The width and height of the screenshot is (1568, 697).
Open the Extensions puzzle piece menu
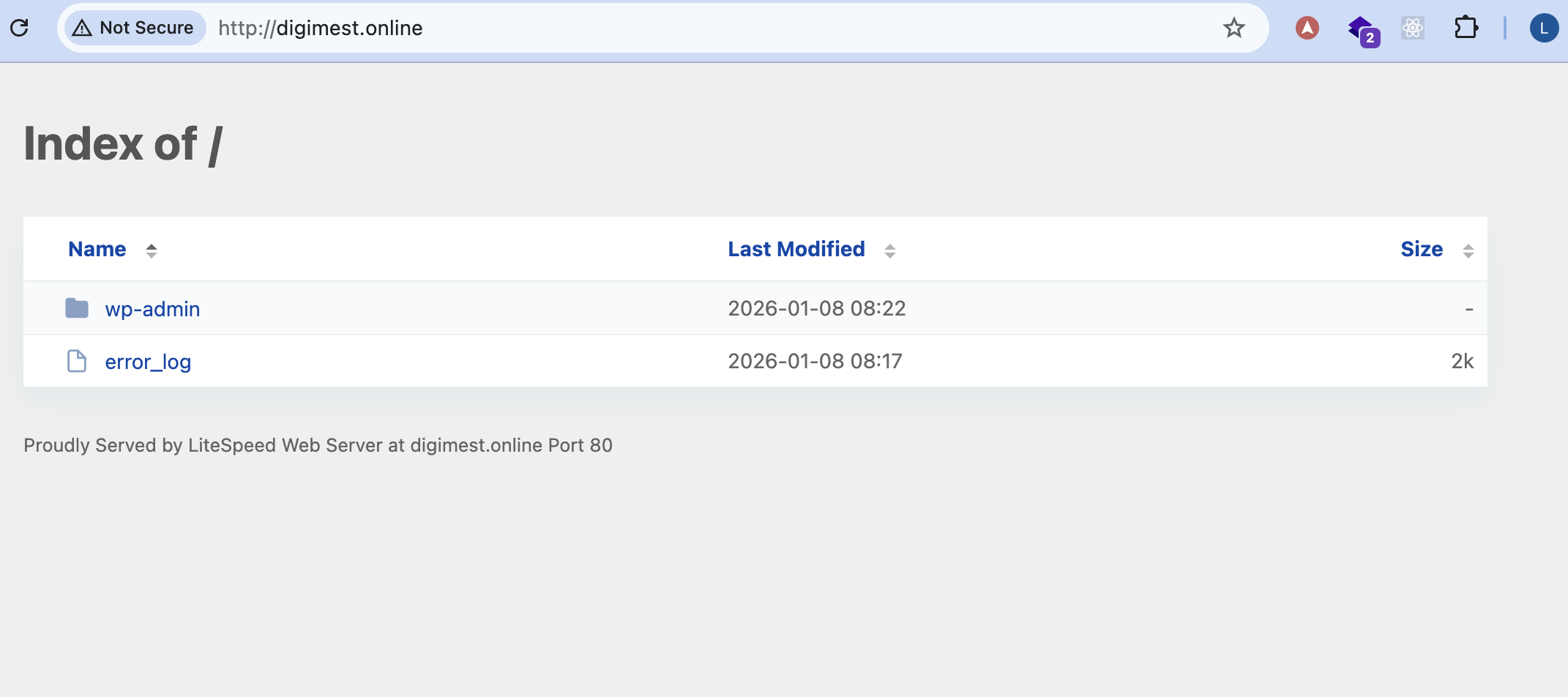pos(1466,28)
